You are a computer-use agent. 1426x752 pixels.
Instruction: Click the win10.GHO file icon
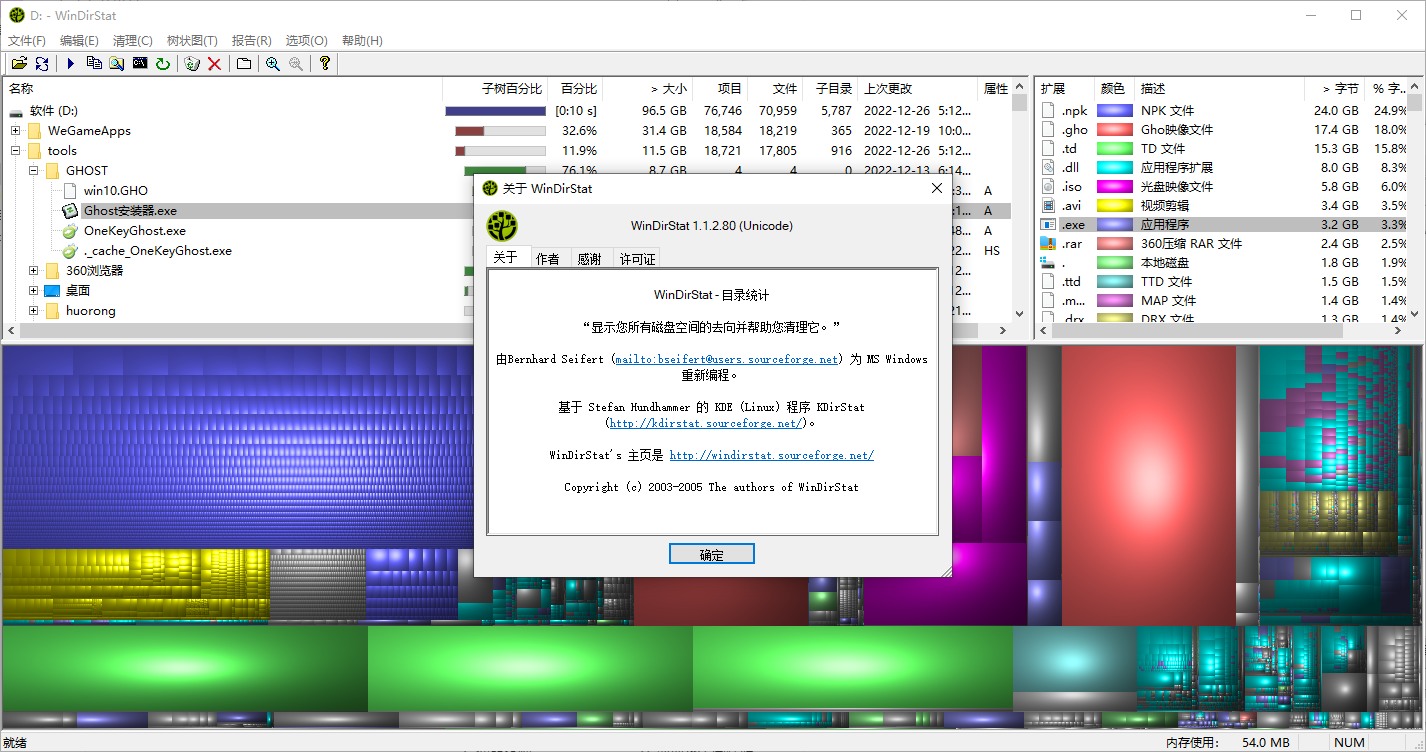[70, 191]
